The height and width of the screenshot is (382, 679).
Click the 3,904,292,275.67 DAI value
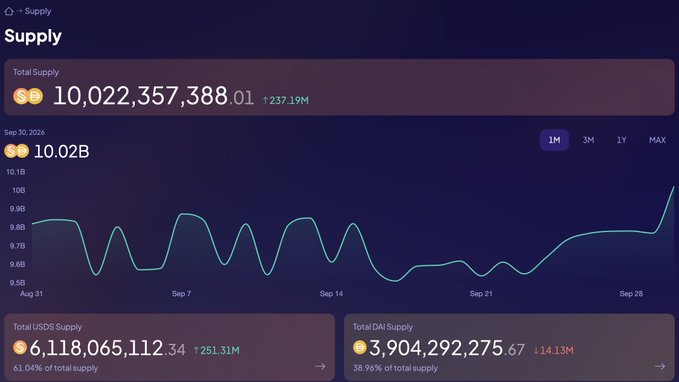[446, 348]
